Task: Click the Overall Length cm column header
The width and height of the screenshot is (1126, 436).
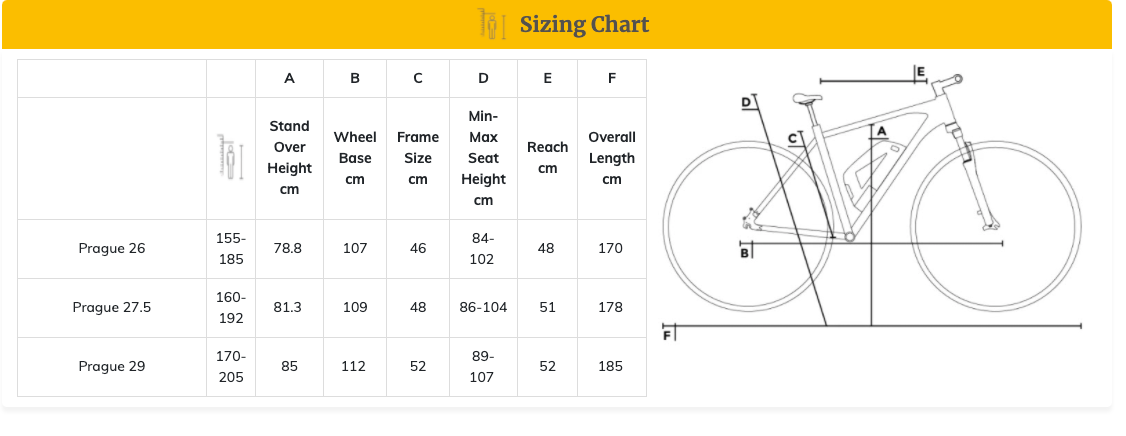Action: [x=612, y=158]
